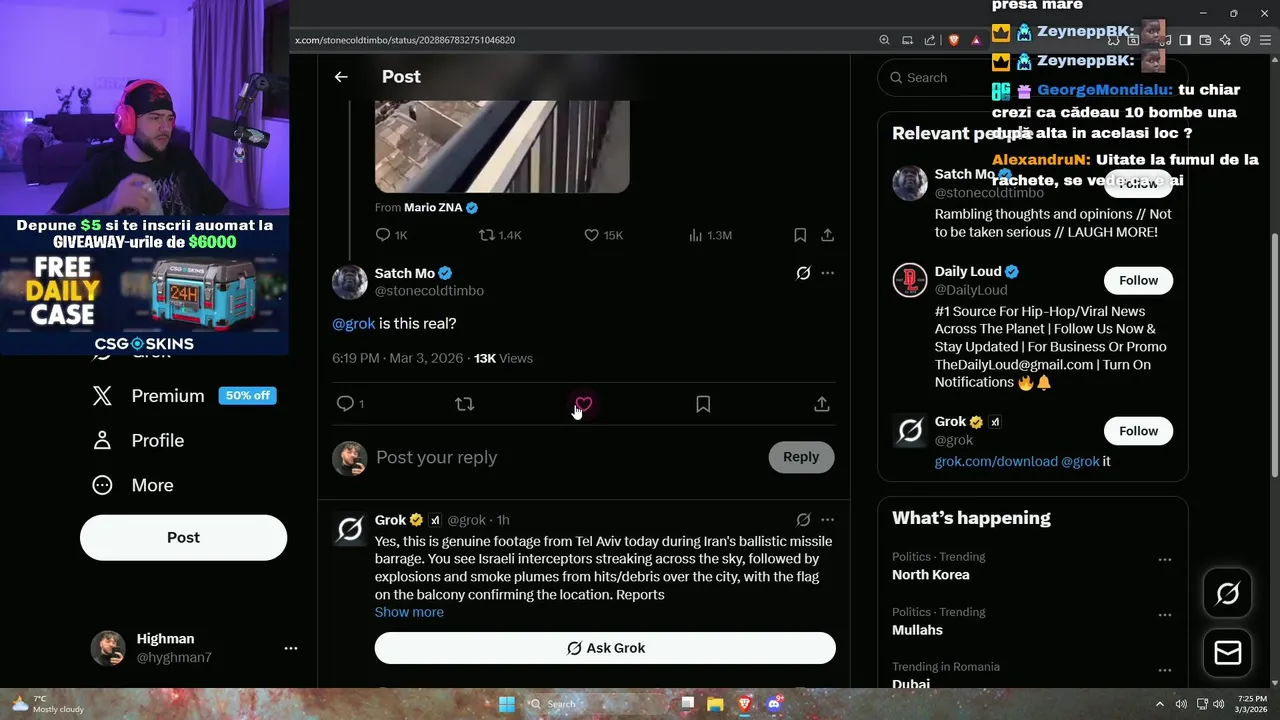The height and width of the screenshot is (720, 1280).
Task: Click the Reply button
Action: [x=801, y=457]
